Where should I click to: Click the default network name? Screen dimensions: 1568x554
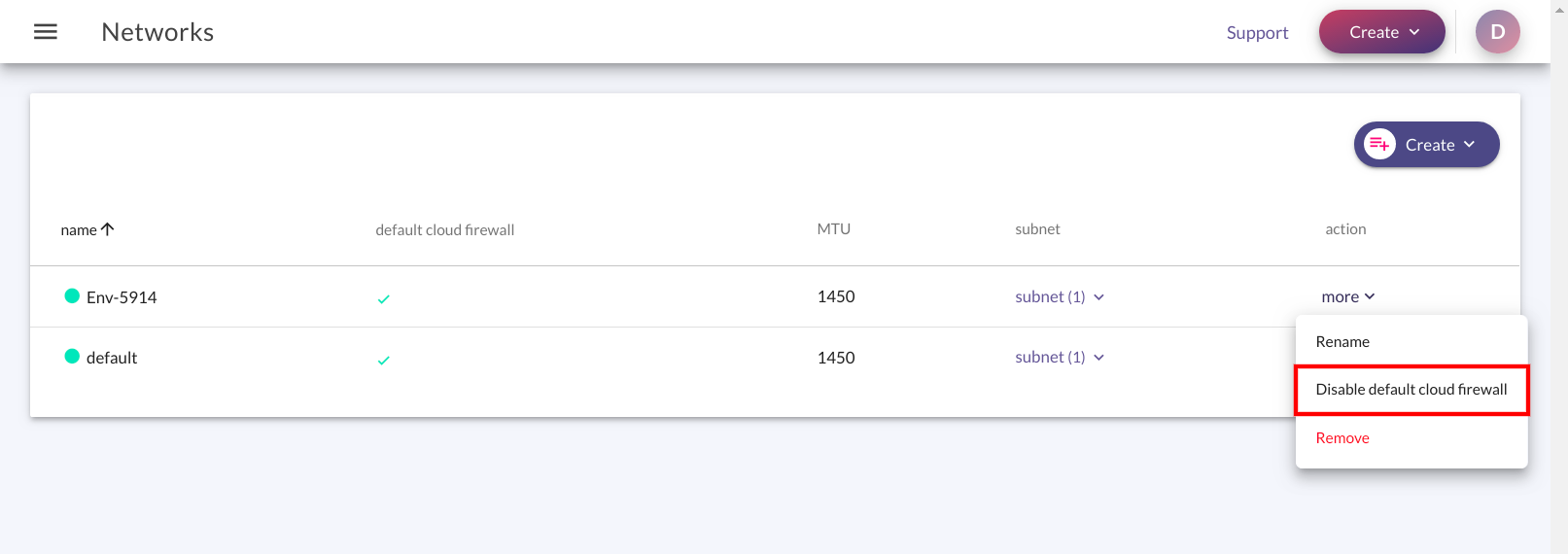point(112,358)
